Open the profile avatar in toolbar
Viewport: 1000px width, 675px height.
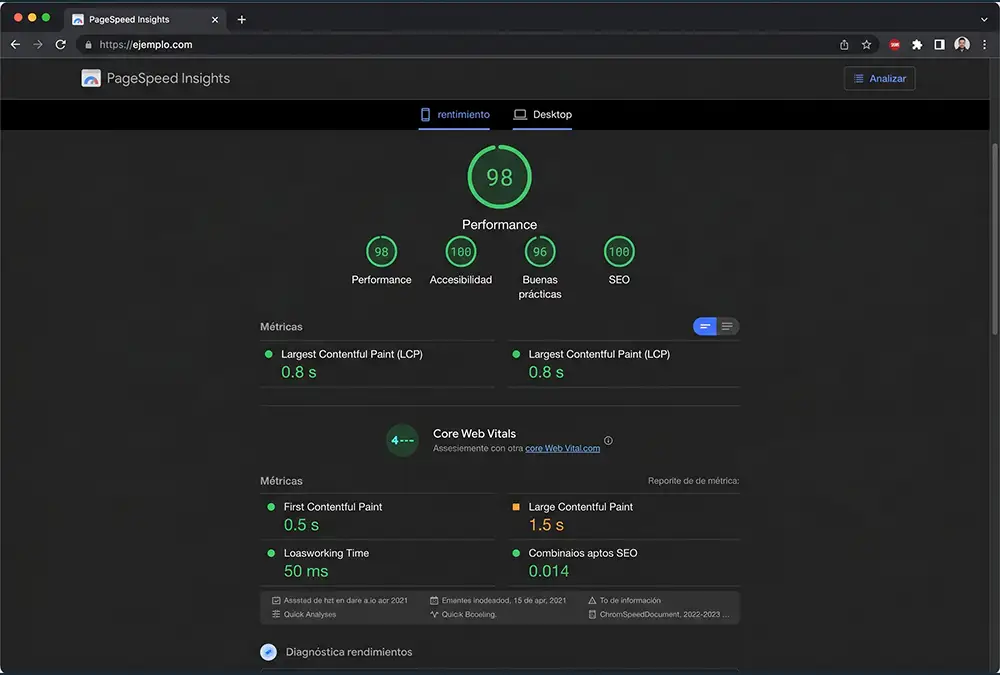coord(962,44)
